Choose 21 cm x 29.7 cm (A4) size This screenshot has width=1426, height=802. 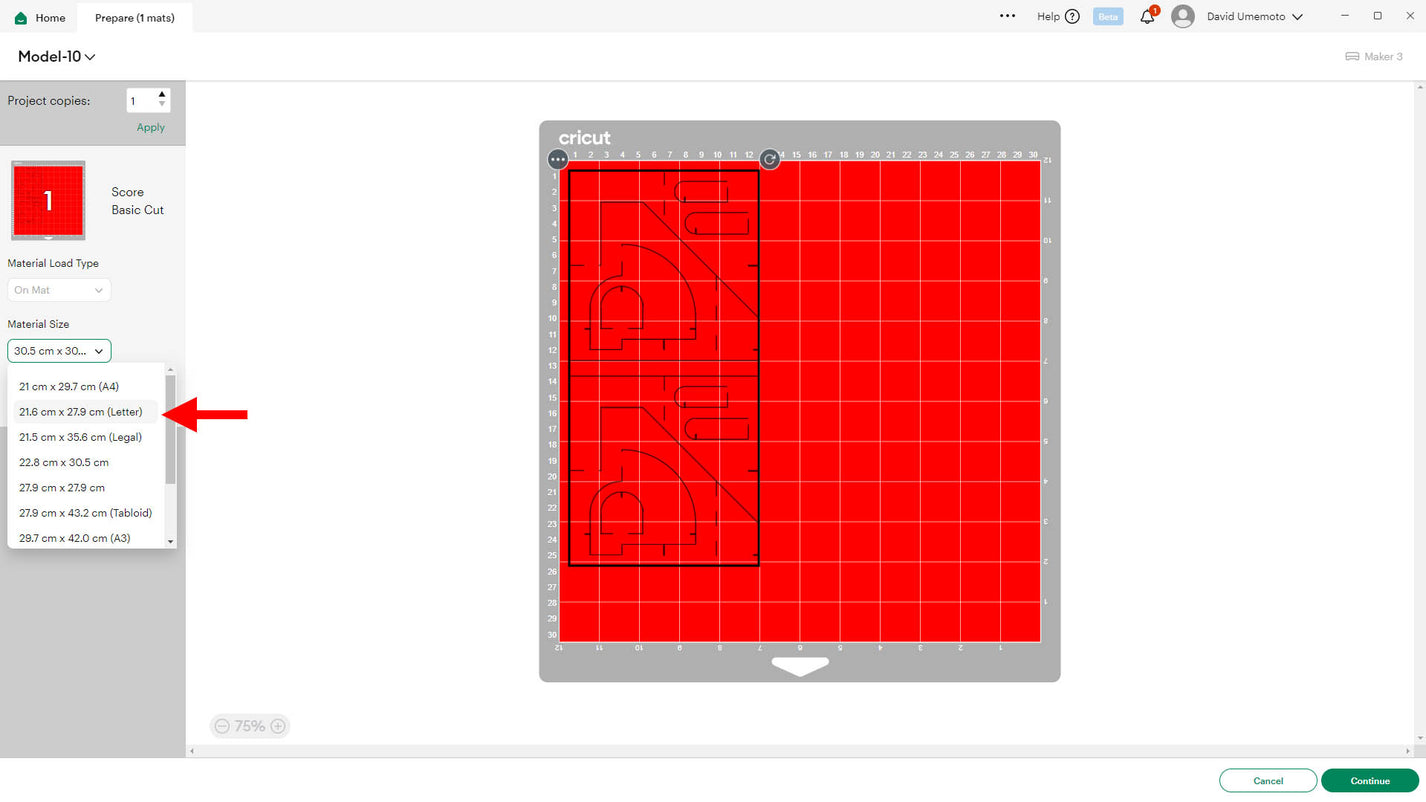click(x=69, y=386)
